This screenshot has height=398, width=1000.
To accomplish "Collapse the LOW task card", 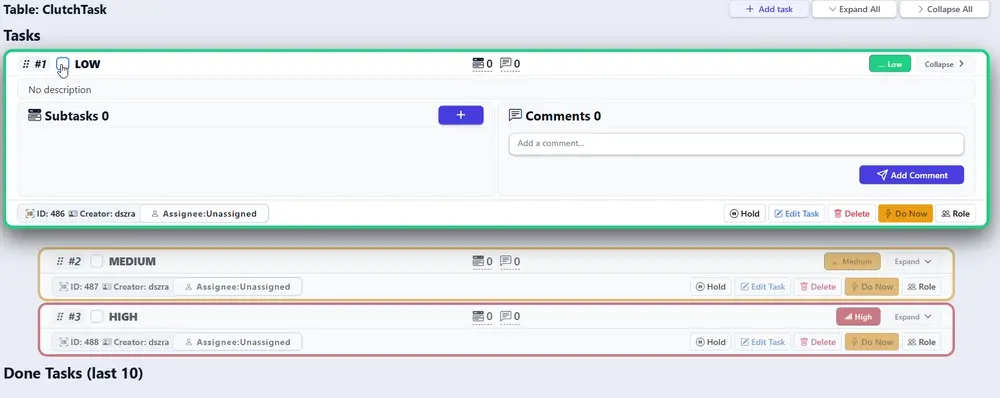I will (945, 64).
